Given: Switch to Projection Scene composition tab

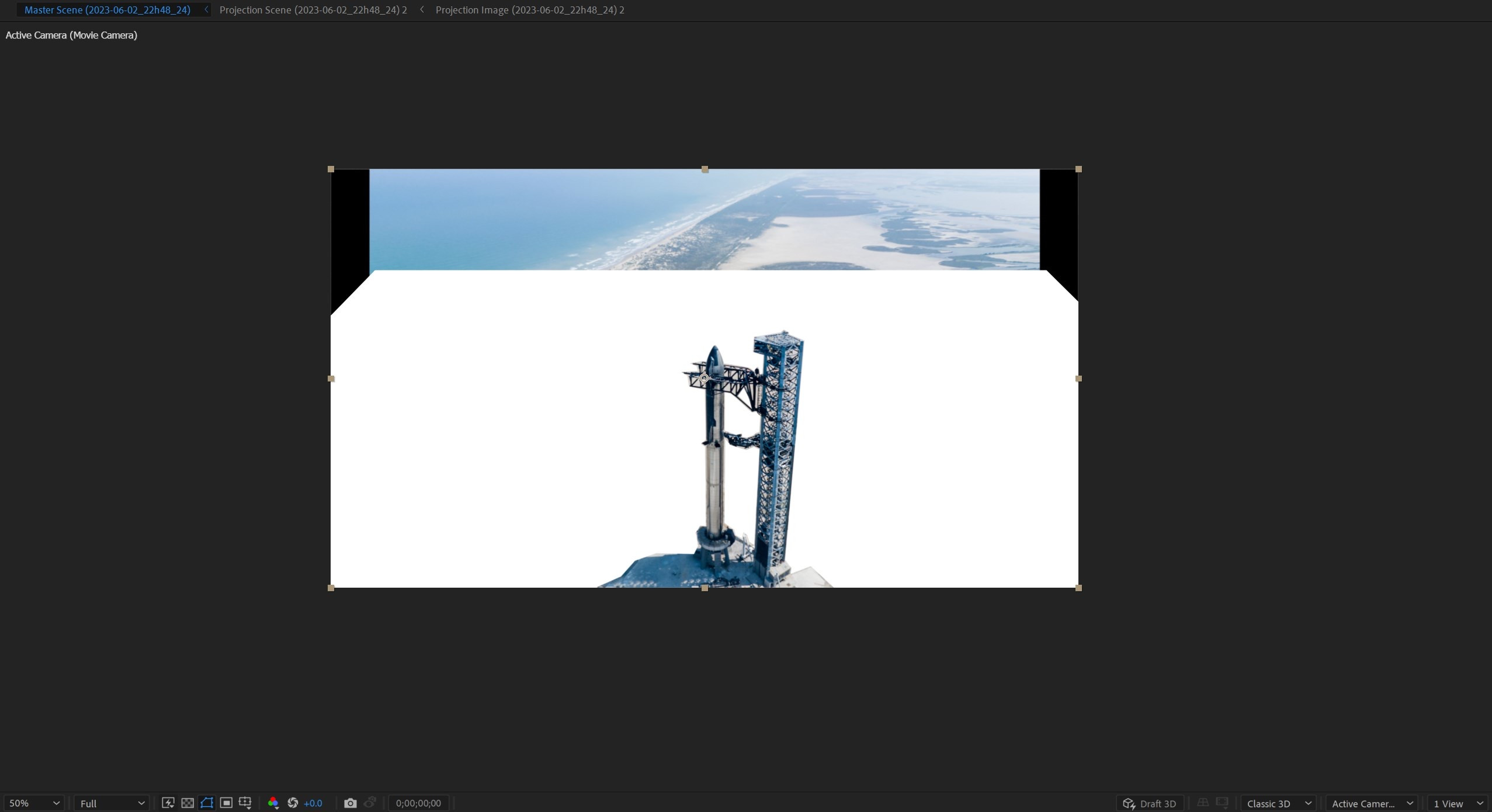Looking at the screenshot, I should (313, 10).
